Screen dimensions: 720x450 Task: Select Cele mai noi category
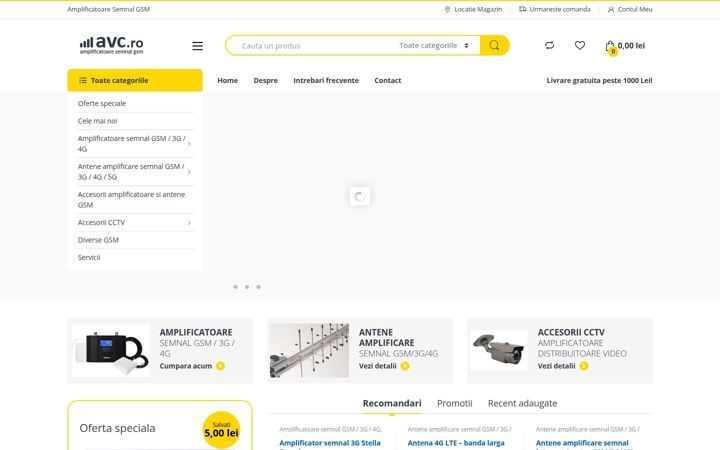coord(97,121)
